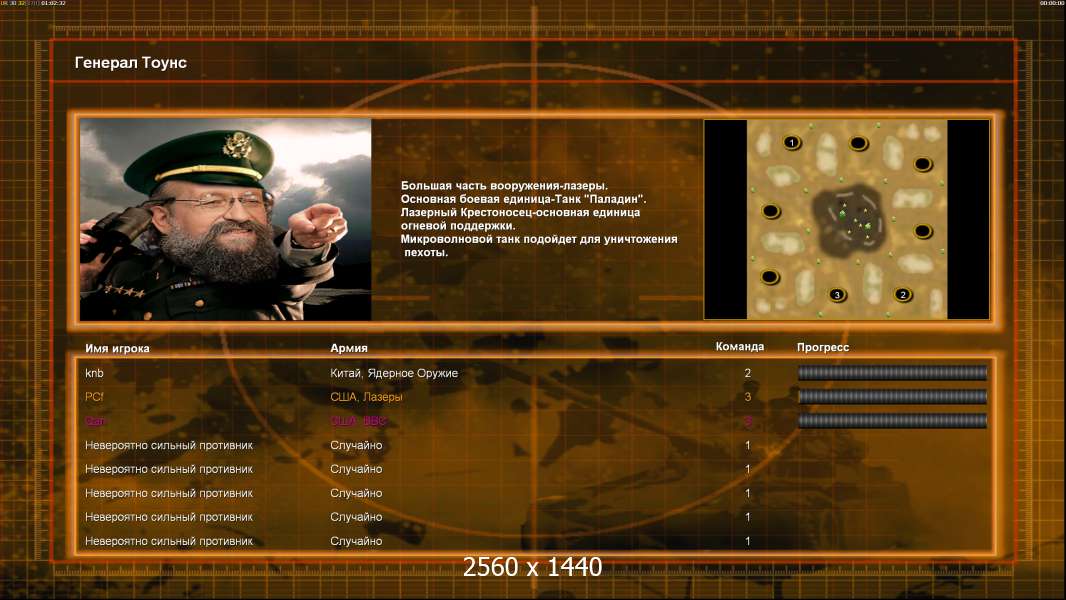
Task: Click the США, Лазеры army entry
Action: [x=366, y=397]
